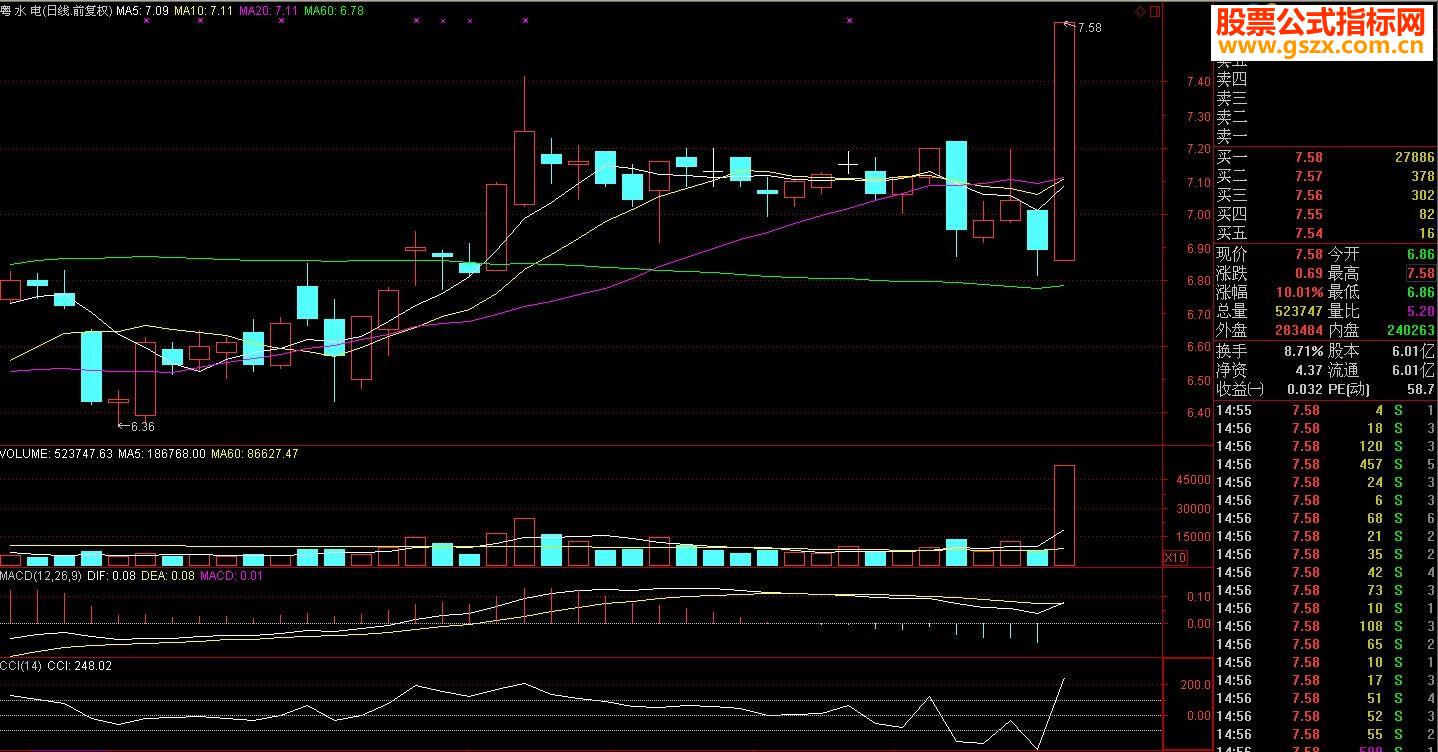The height and width of the screenshot is (752, 1438).
Task: Click the VOLUME: 523747.63 label
Action: click(x=56, y=454)
